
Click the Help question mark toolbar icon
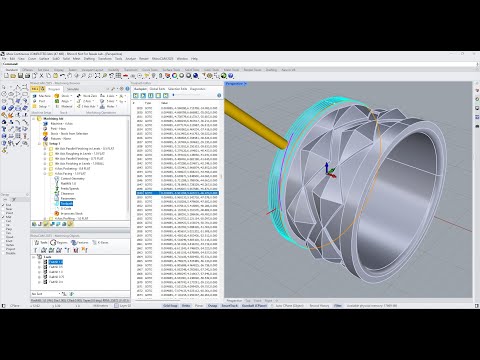click(231, 76)
